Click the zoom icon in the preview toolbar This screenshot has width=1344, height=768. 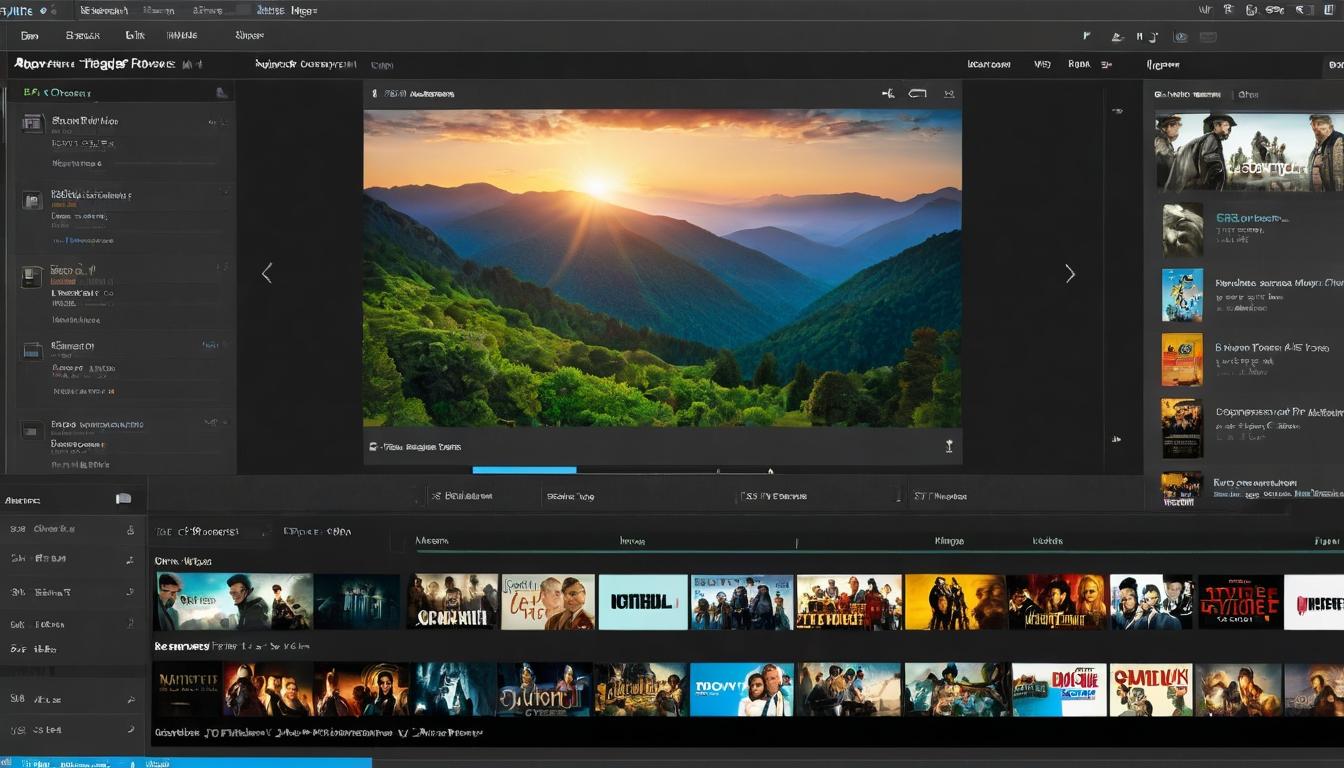(x=948, y=93)
